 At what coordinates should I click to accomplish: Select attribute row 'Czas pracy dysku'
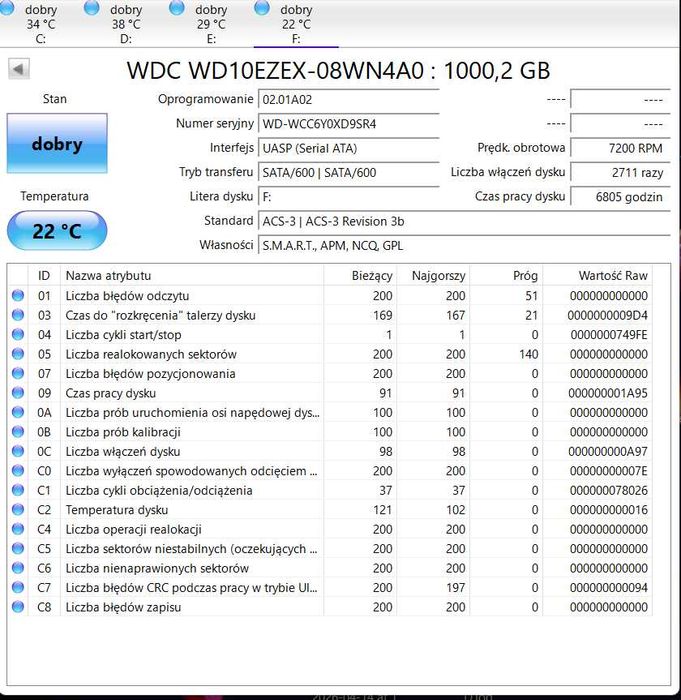pyautogui.click(x=330, y=393)
